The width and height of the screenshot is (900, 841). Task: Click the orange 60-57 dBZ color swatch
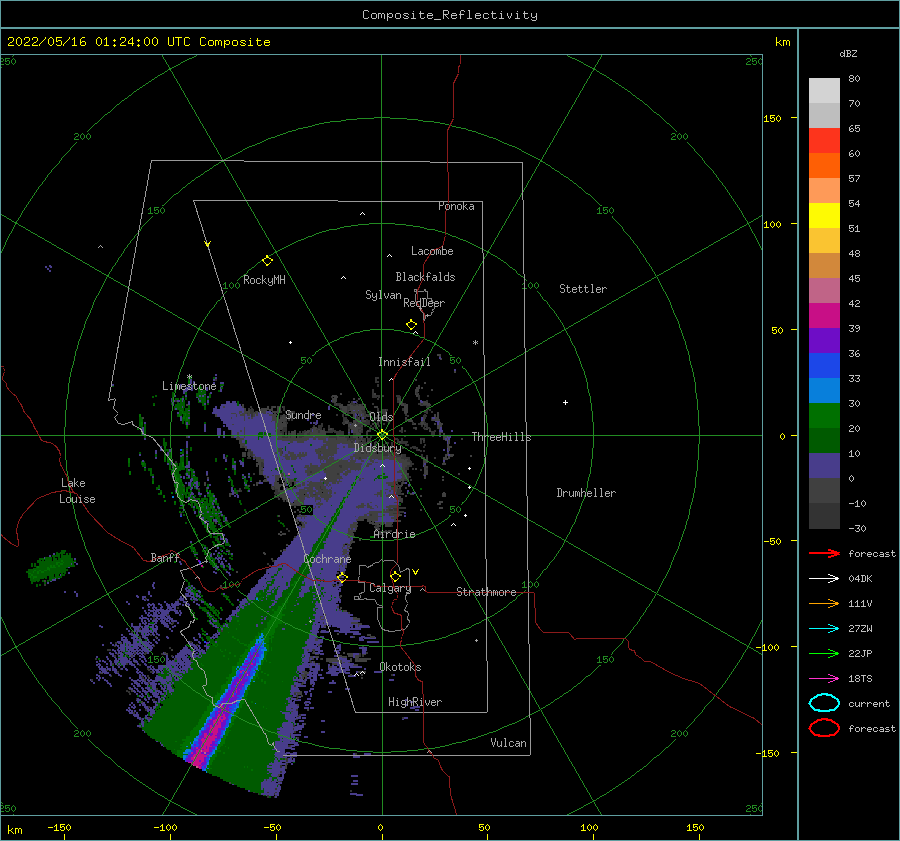coord(824,166)
